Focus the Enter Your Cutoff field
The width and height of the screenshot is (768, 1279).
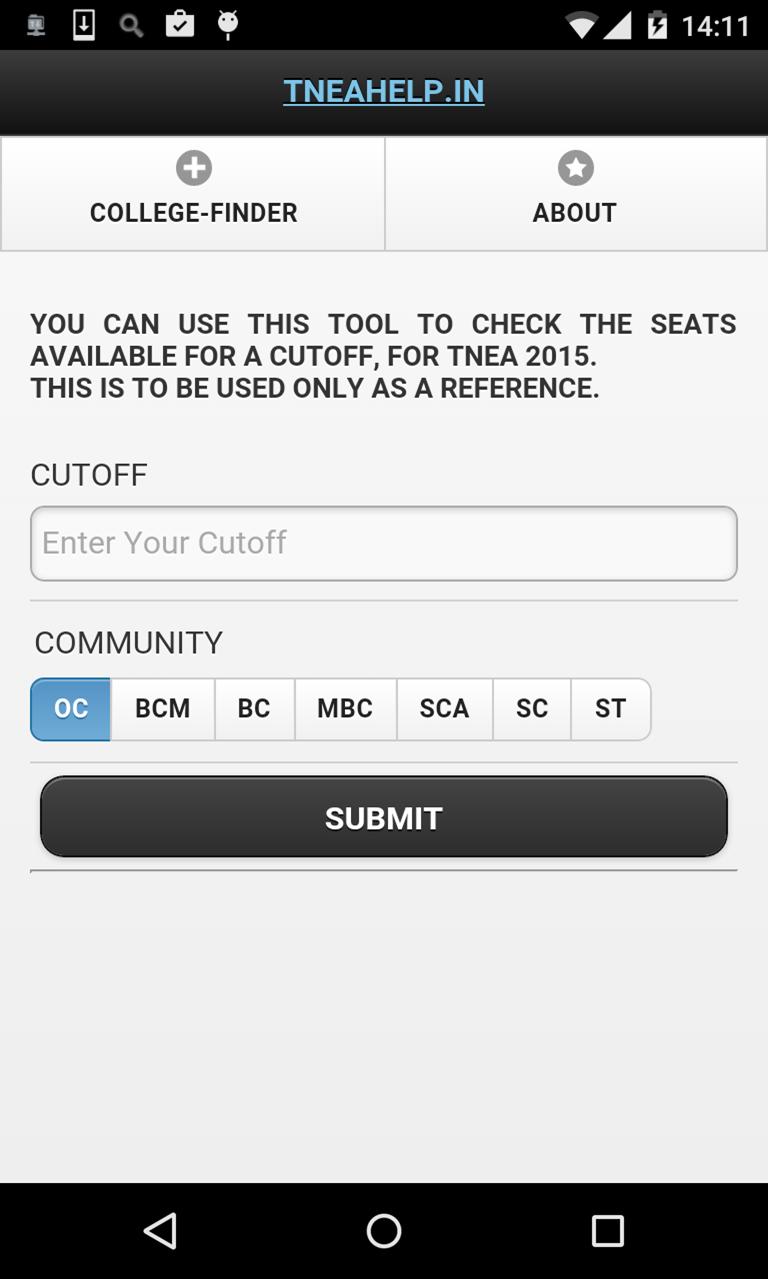point(384,543)
